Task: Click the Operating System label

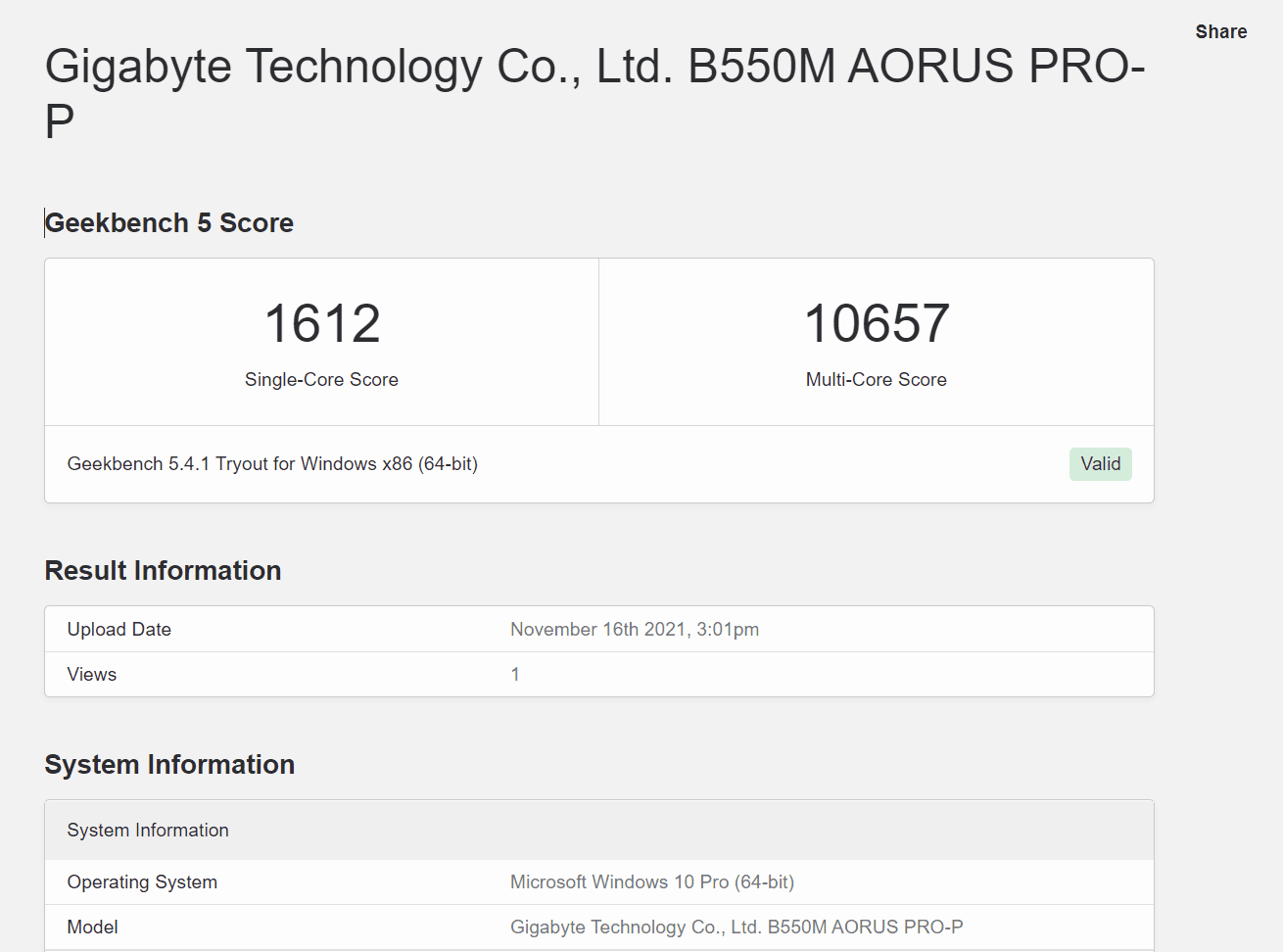Action: (x=142, y=882)
